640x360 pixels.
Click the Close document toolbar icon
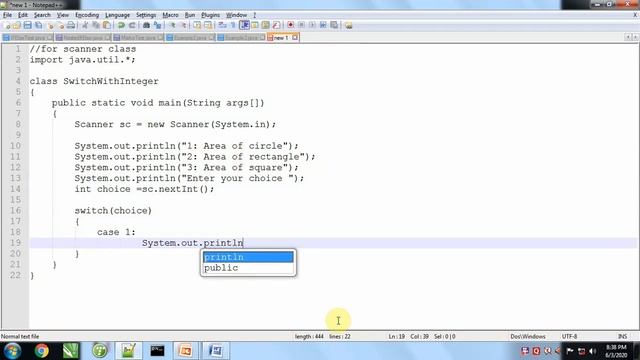point(51,25)
